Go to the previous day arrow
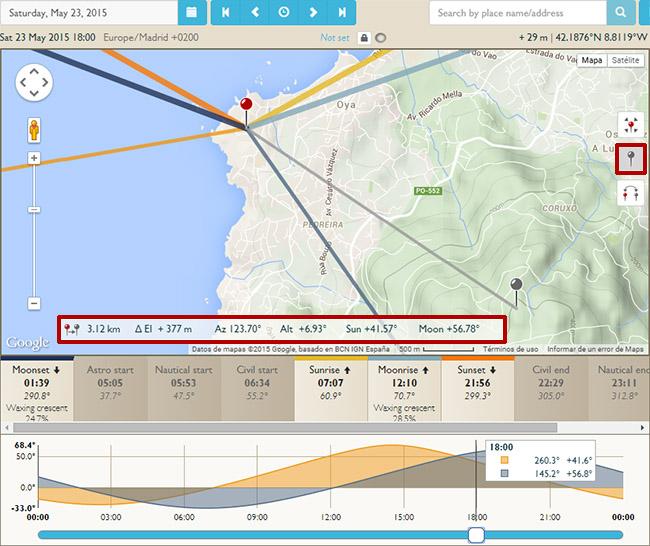This screenshot has width=650, height=546. coord(255,13)
